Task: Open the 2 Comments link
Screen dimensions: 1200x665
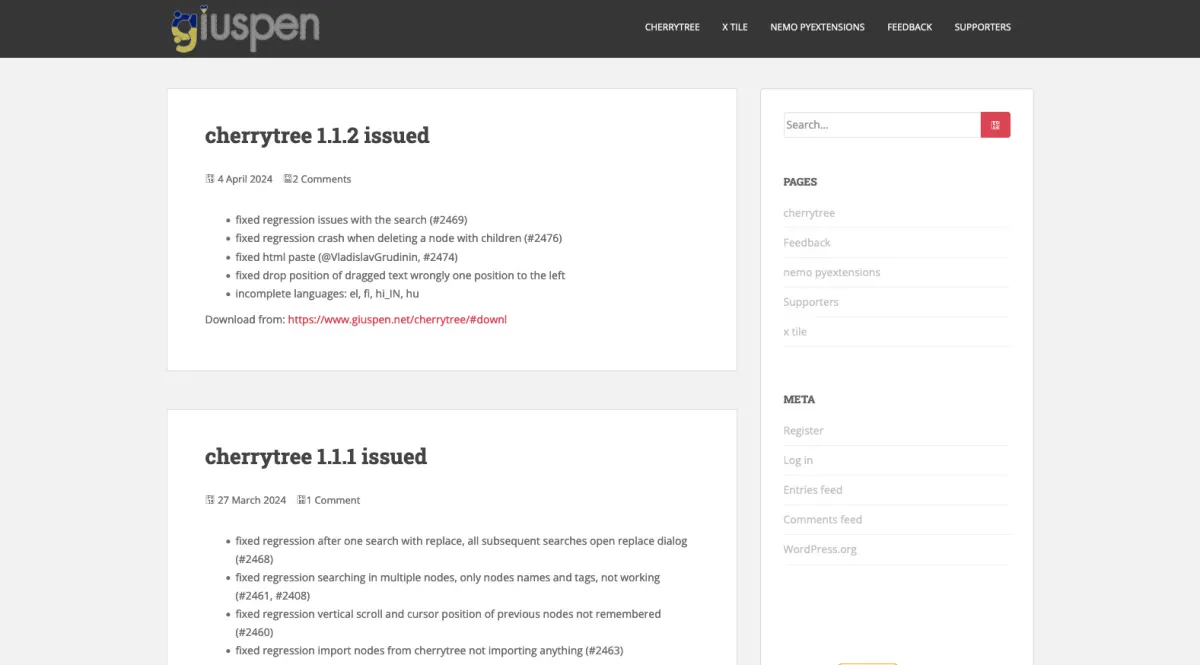Action: [x=322, y=179]
